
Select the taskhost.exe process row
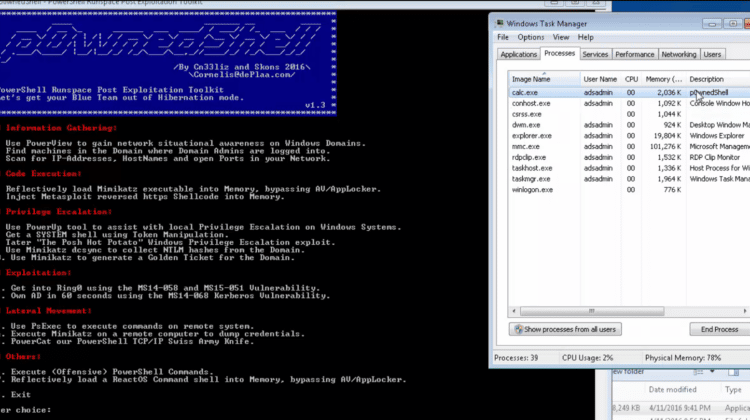(629, 168)
